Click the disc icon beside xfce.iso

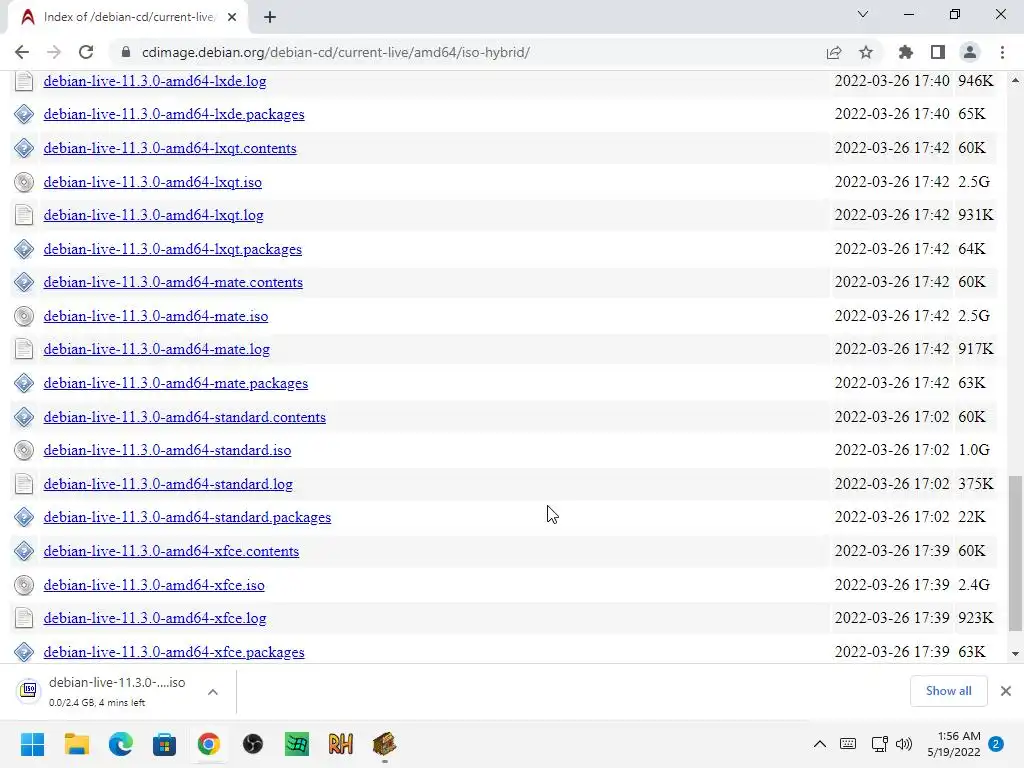coord(24,585)
